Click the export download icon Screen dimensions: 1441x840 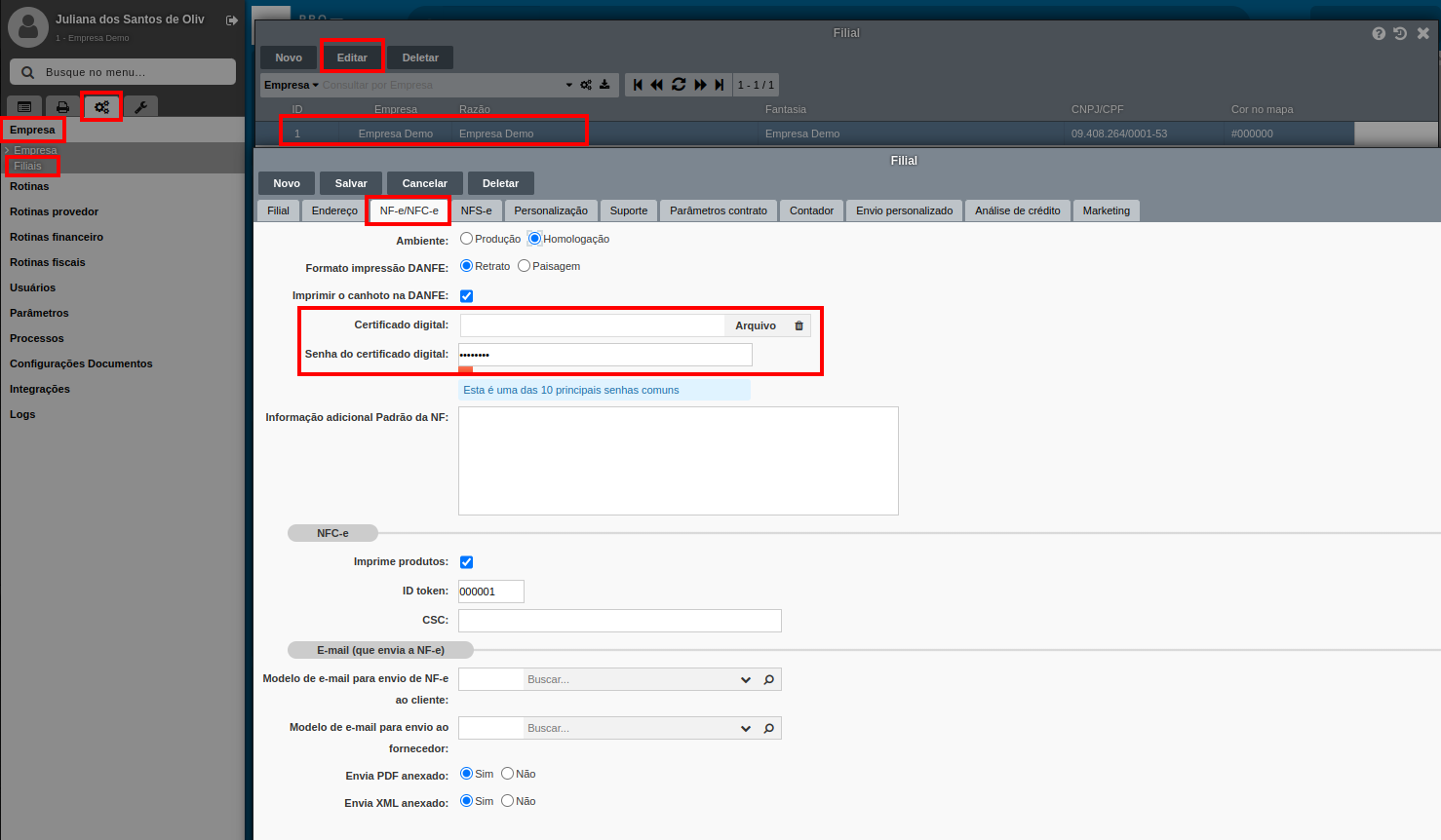pyautogui.click(x=604, y=85)
